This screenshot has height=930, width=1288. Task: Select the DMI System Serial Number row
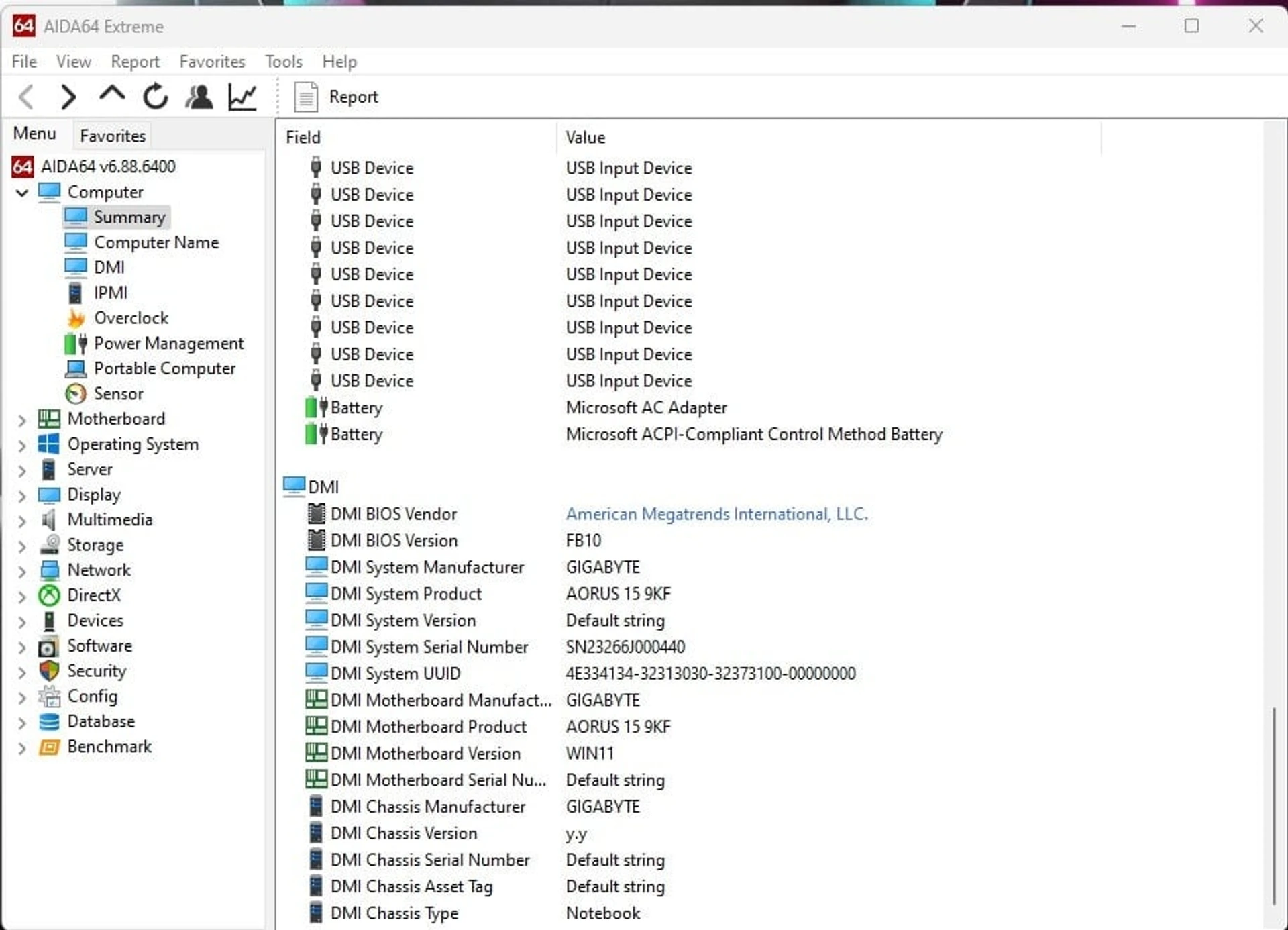point(691,647)
